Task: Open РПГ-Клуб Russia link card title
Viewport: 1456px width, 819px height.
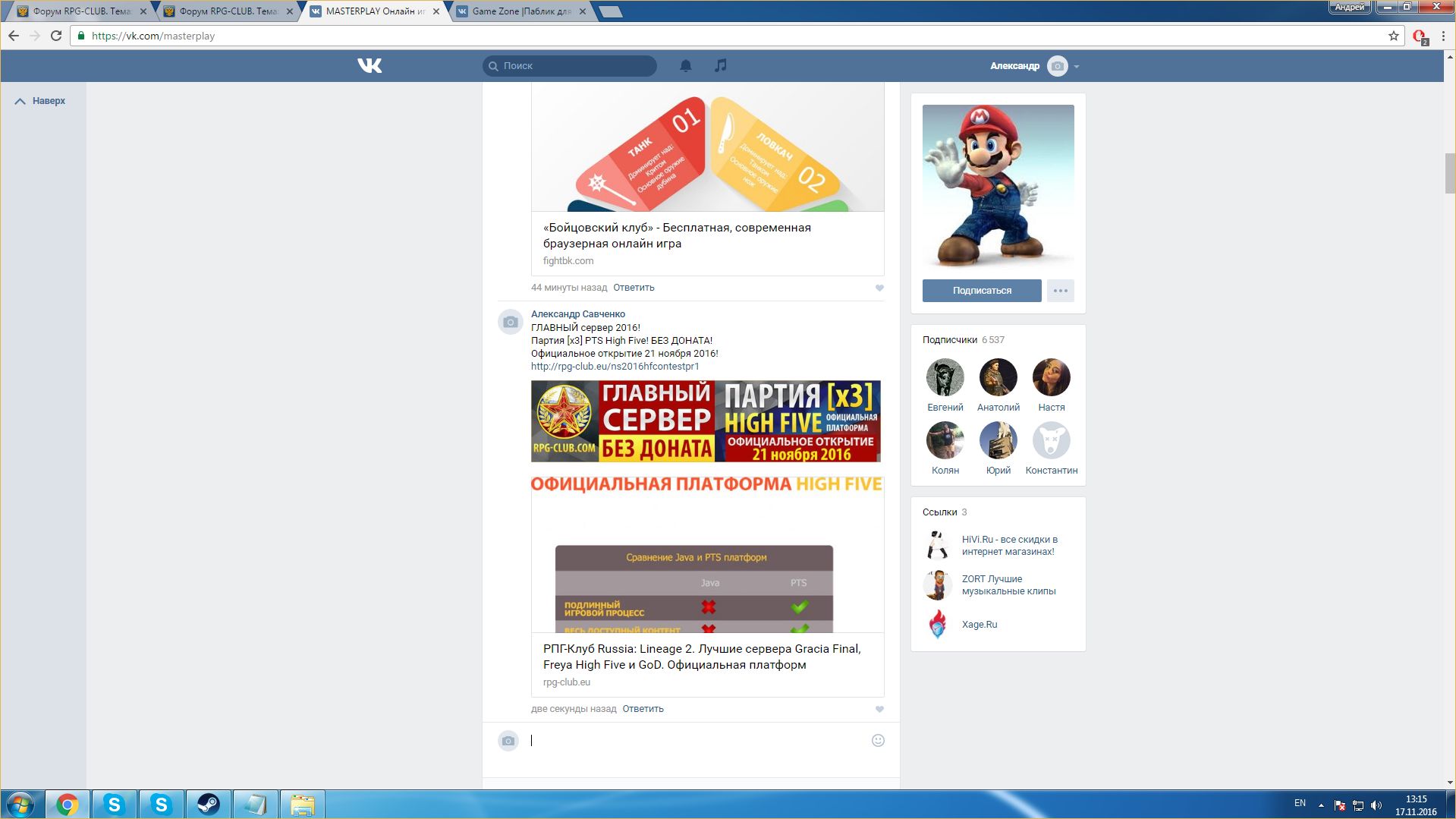Action: pyautogui.click(x=702, y=657)
